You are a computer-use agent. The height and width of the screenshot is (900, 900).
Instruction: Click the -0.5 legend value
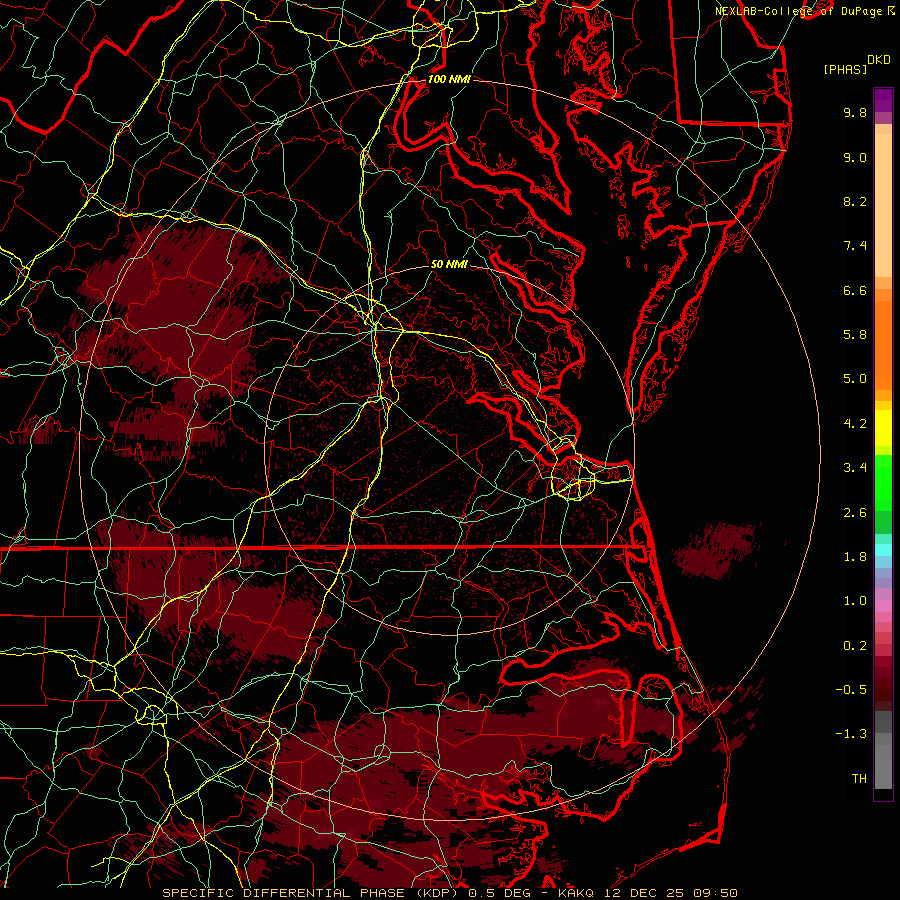coord(851,690)
